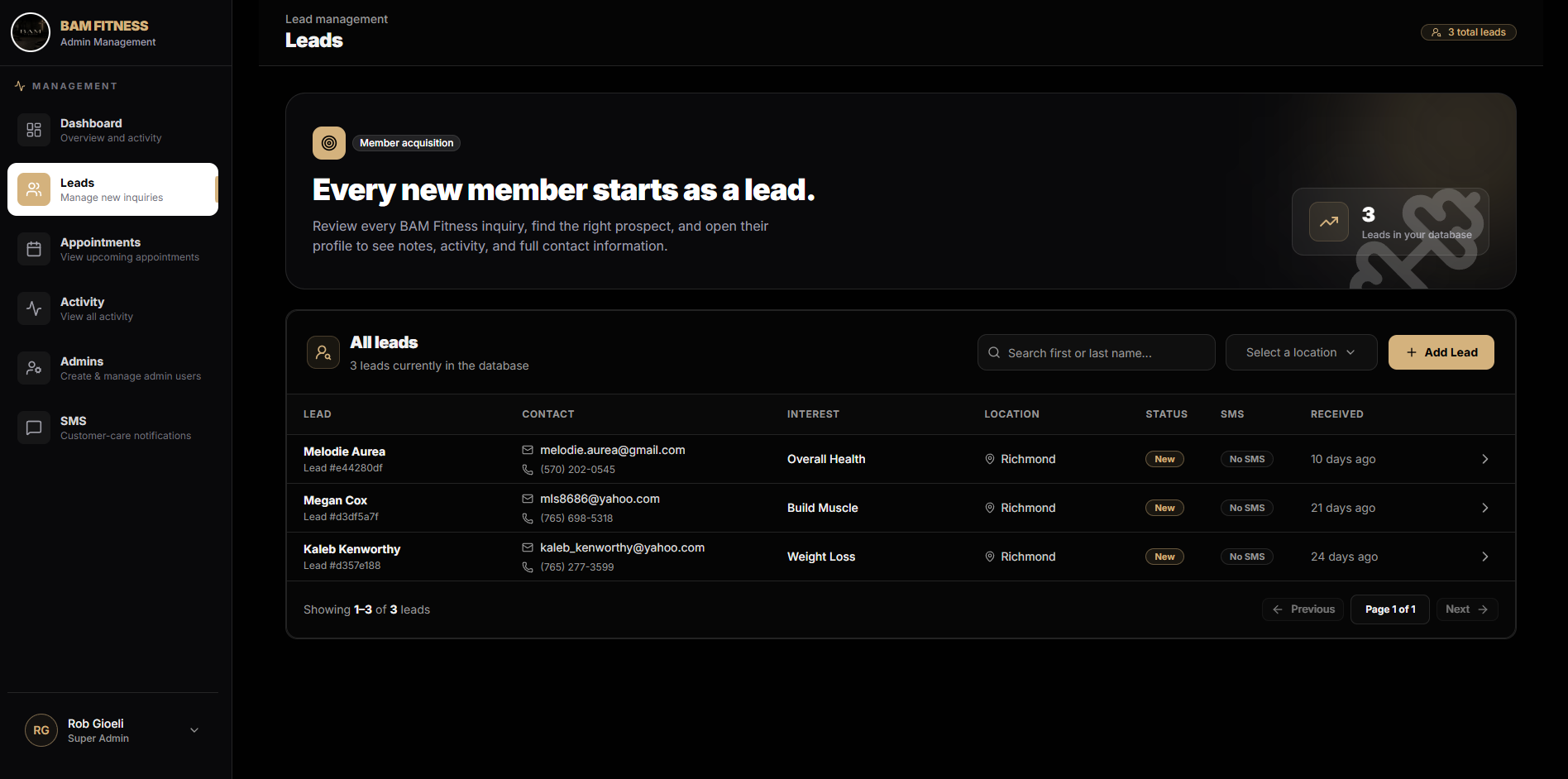Open the SMS chat bubble icon

tap(34, 428)
